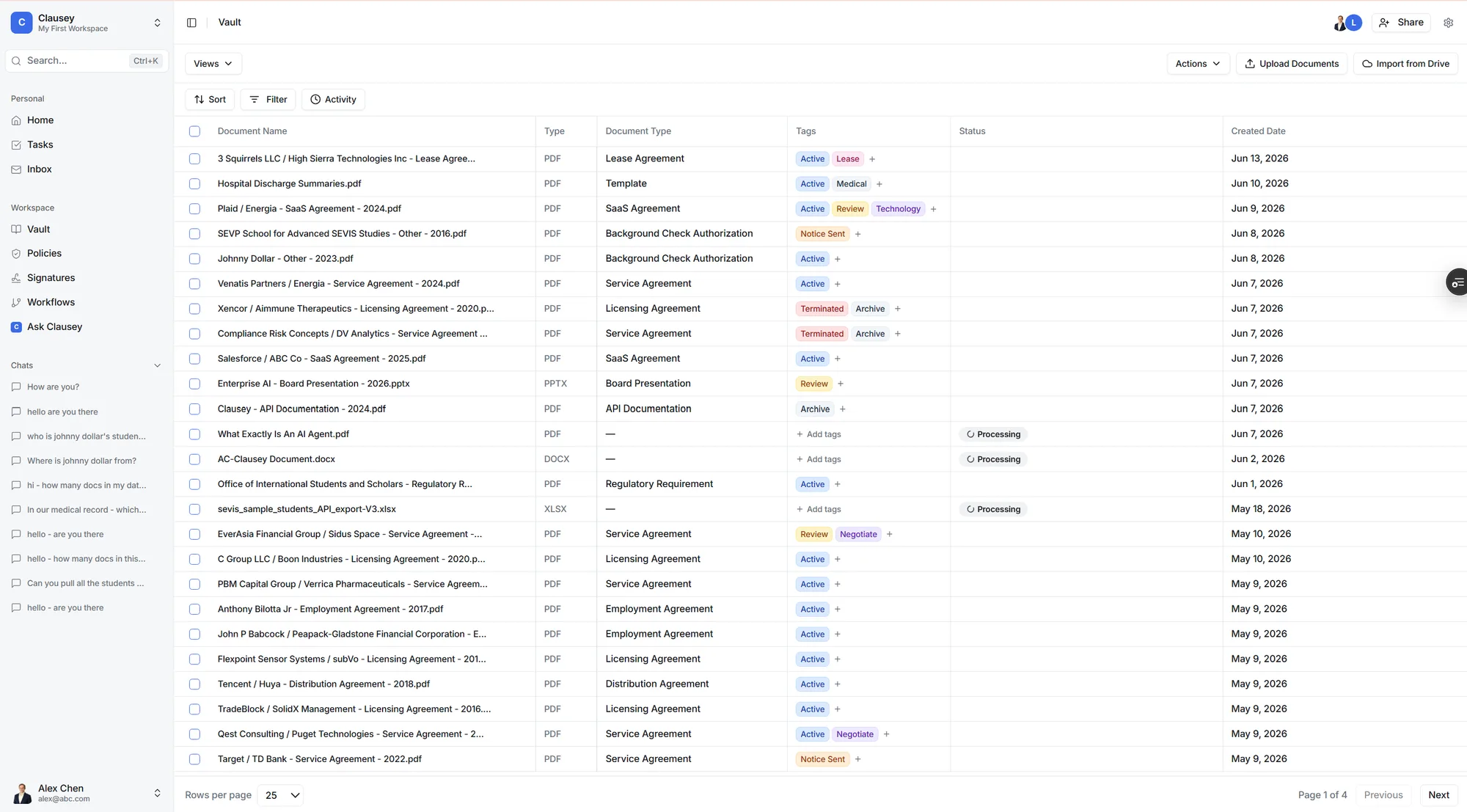1467x812 pixels.
Task: Click Negotiate tag on Qest Consulting row
Action: pos(855,734)
